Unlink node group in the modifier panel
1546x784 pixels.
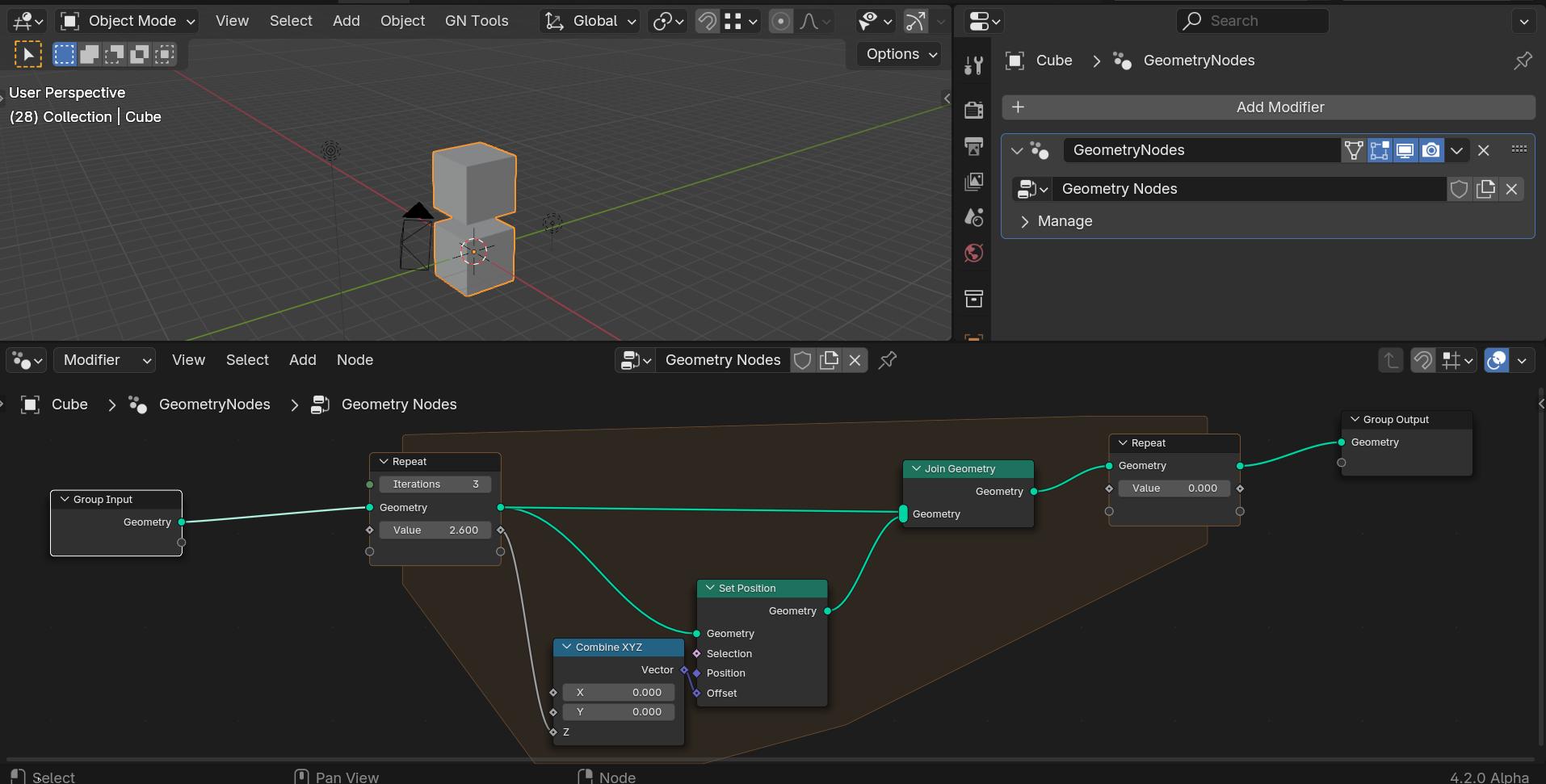(1511, 189)
